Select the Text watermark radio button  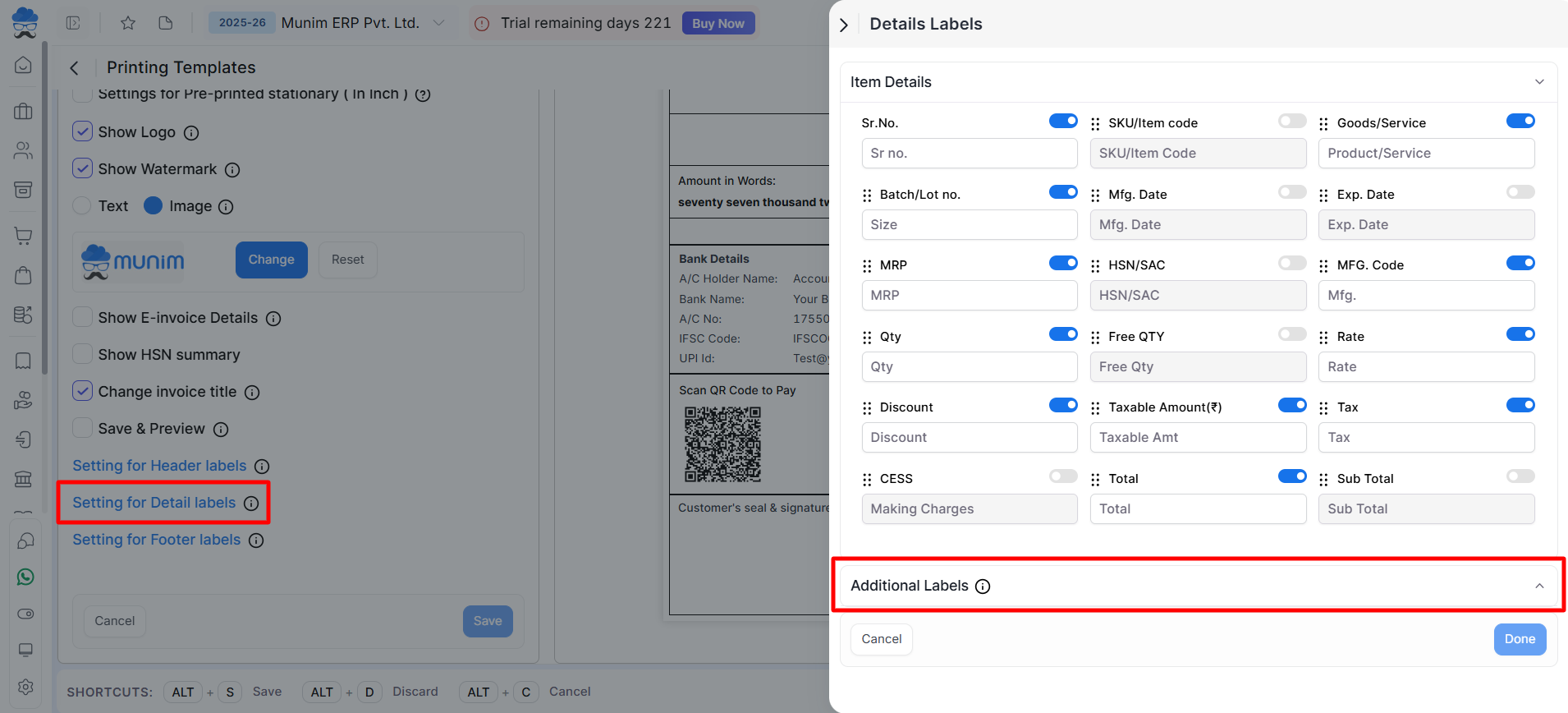[82, 206]
